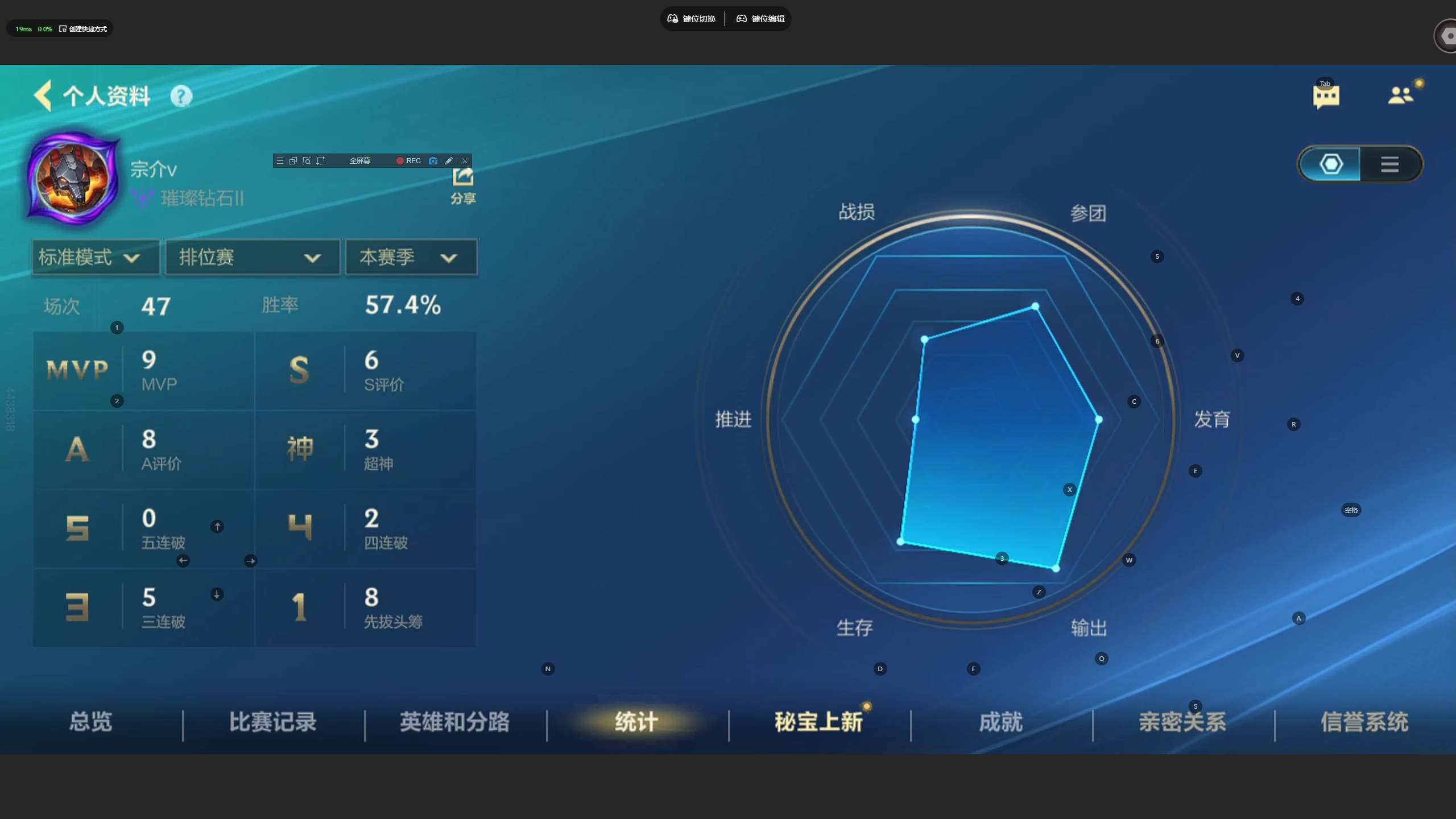Viewport: 1456px width, 819px height.
Task: Click the back arrow beside 个人资料
Action: (43, 96)
